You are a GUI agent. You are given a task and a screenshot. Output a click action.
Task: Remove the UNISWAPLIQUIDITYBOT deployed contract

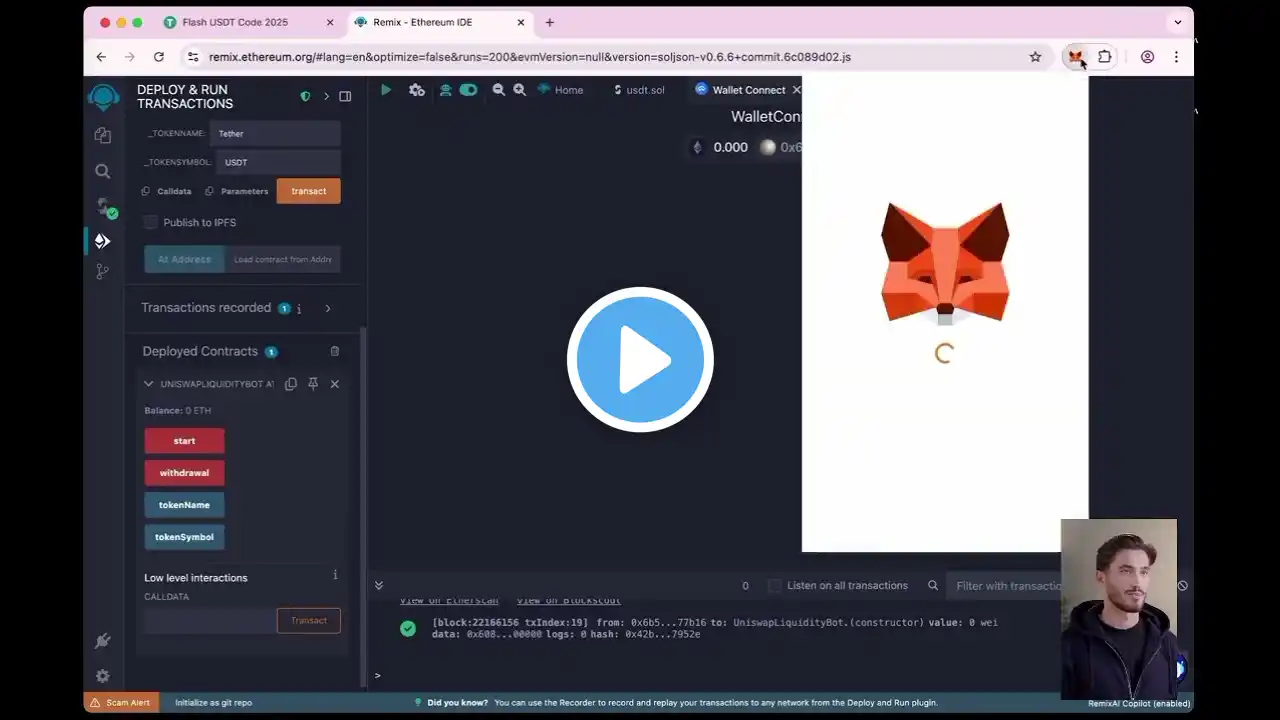[x=335, y=384]
